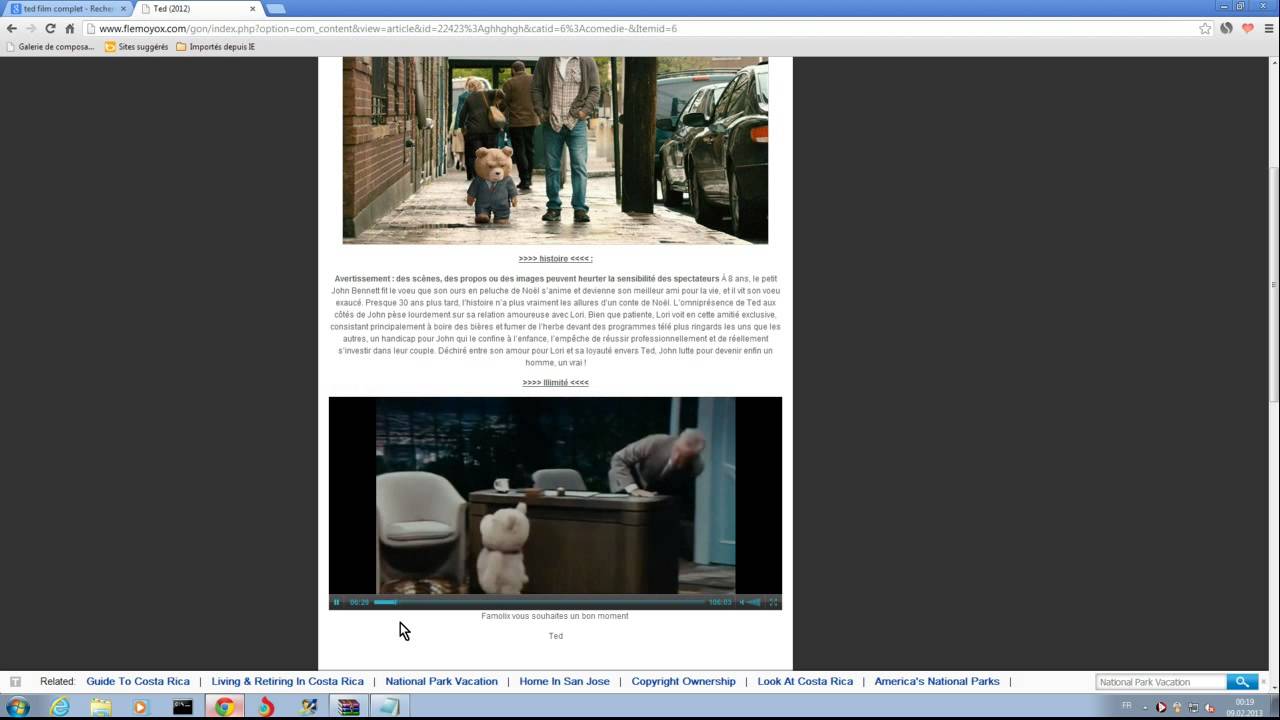This screenshot has width=1280, height=720.
Task: Click the '>>>> Illimité <<<<' link
Action: tap(555, 382)
